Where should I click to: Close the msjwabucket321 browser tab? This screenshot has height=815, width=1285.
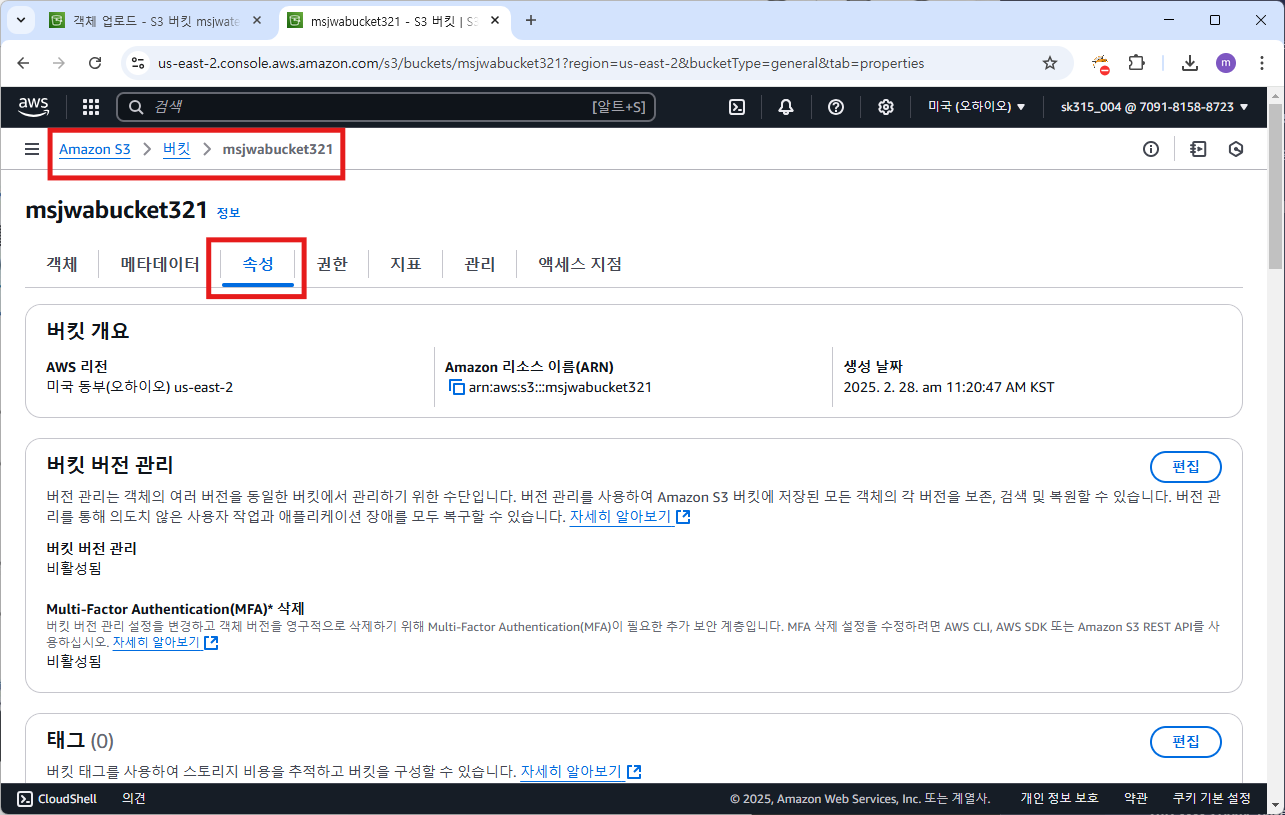[x=495, y=20]
